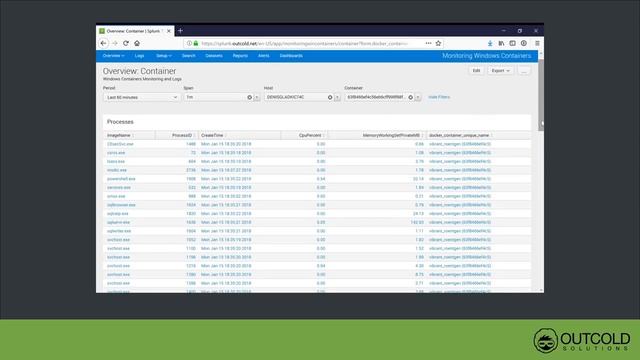Clear the Span filter value
This screenshot has width=640, height=360.
click(x=249, y=98)
